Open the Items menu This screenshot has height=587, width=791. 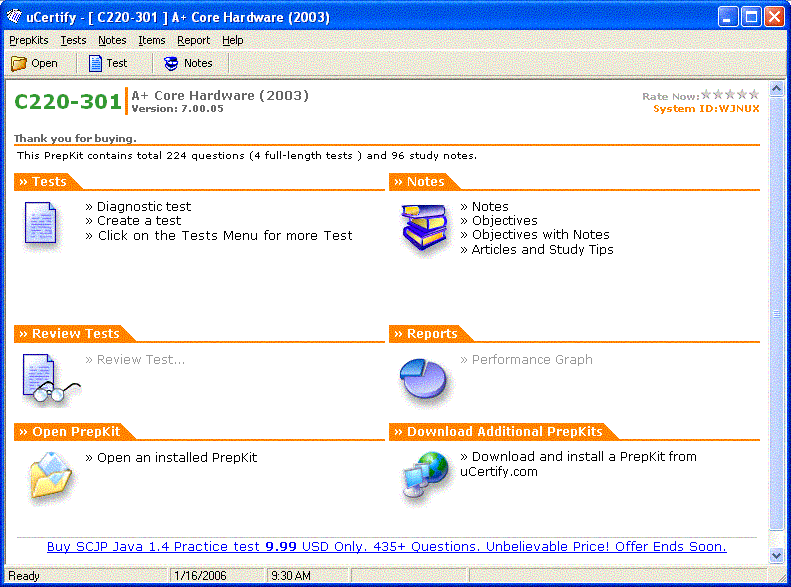tap(151, 40)
